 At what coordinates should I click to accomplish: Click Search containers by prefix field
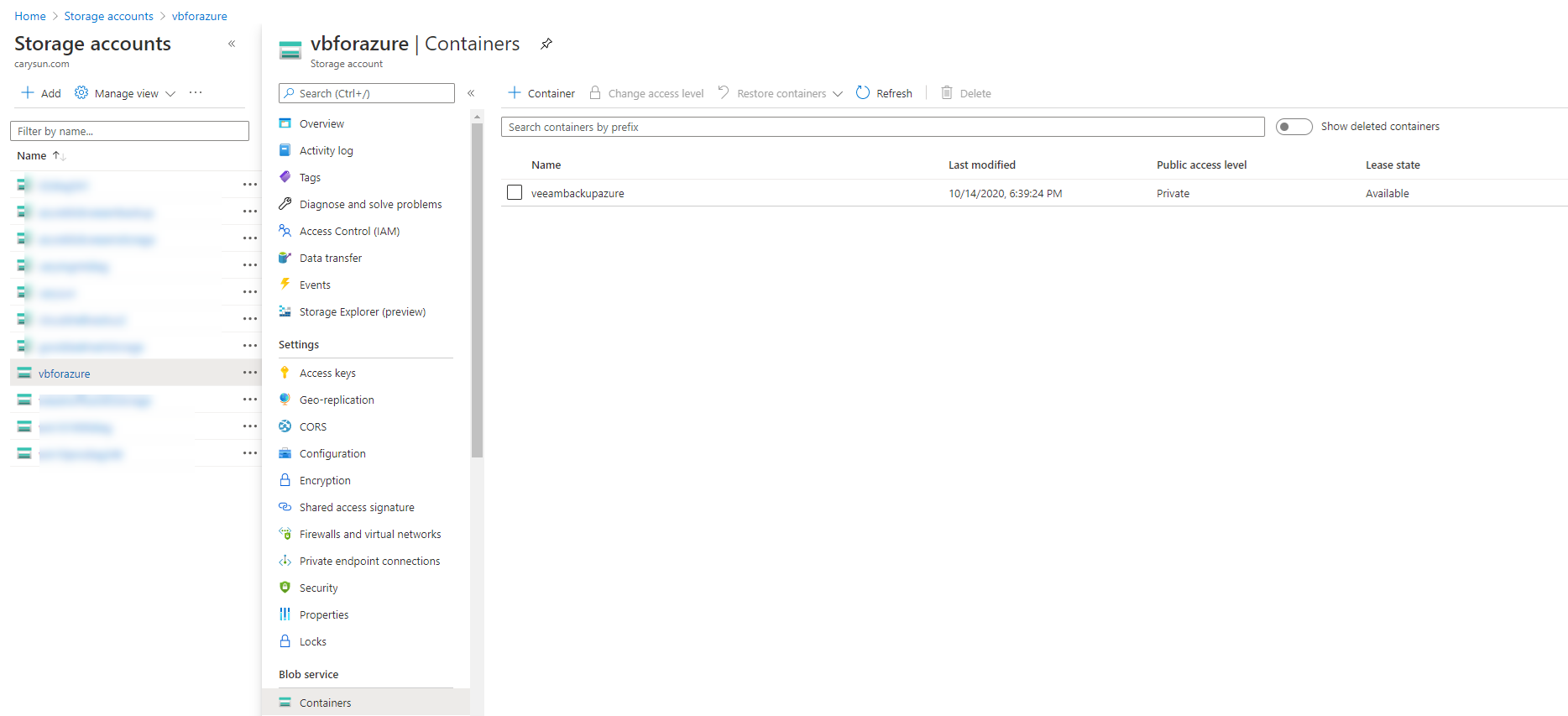click(x=883, y=127)
